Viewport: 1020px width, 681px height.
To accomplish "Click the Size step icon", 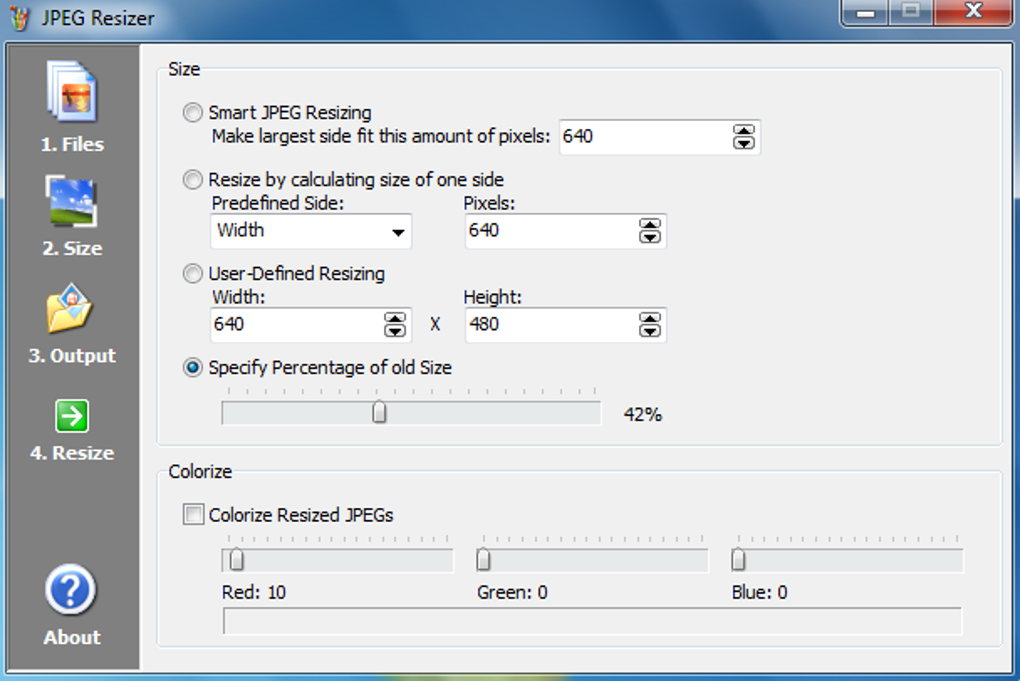I will click(70, 201).
